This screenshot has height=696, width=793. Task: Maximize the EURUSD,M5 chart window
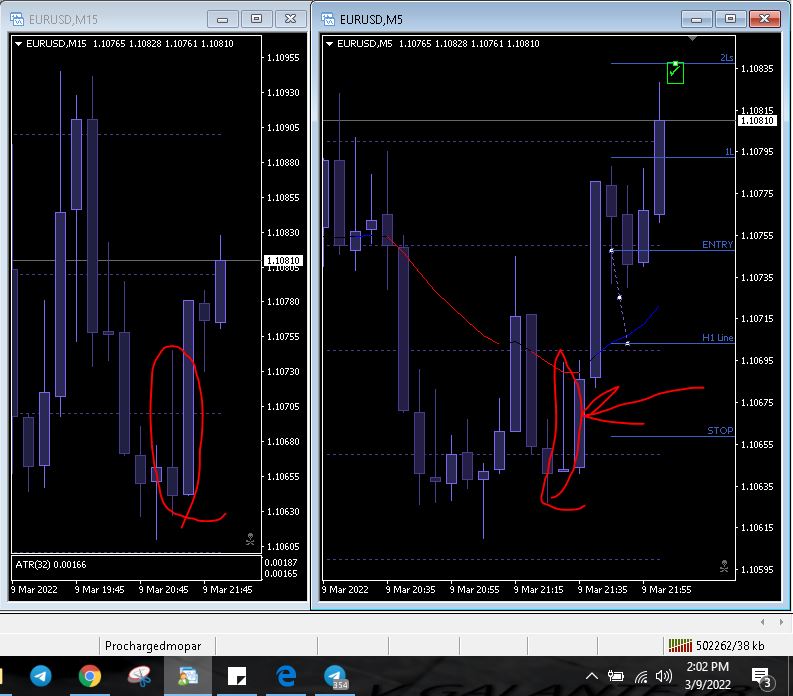(730, 19)
